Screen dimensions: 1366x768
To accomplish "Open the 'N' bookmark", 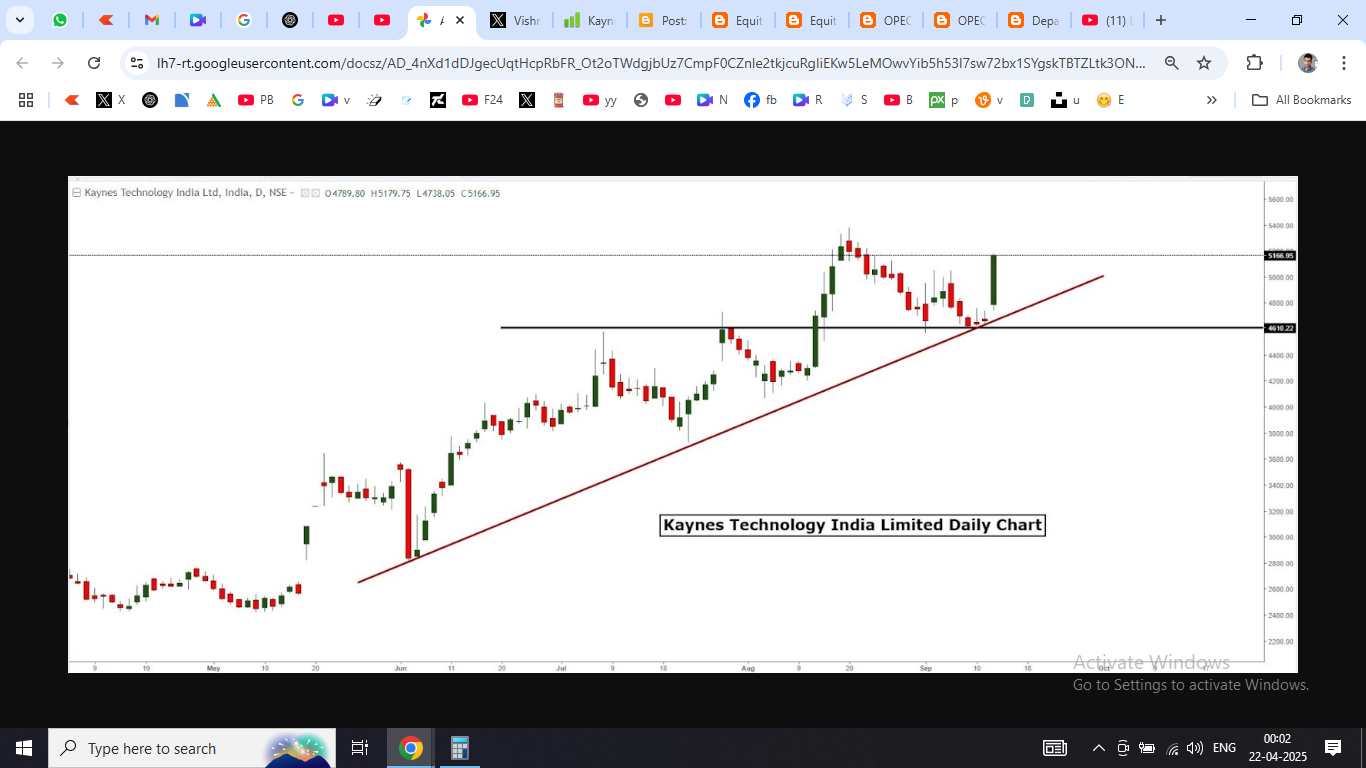I will tap(712, 100).
